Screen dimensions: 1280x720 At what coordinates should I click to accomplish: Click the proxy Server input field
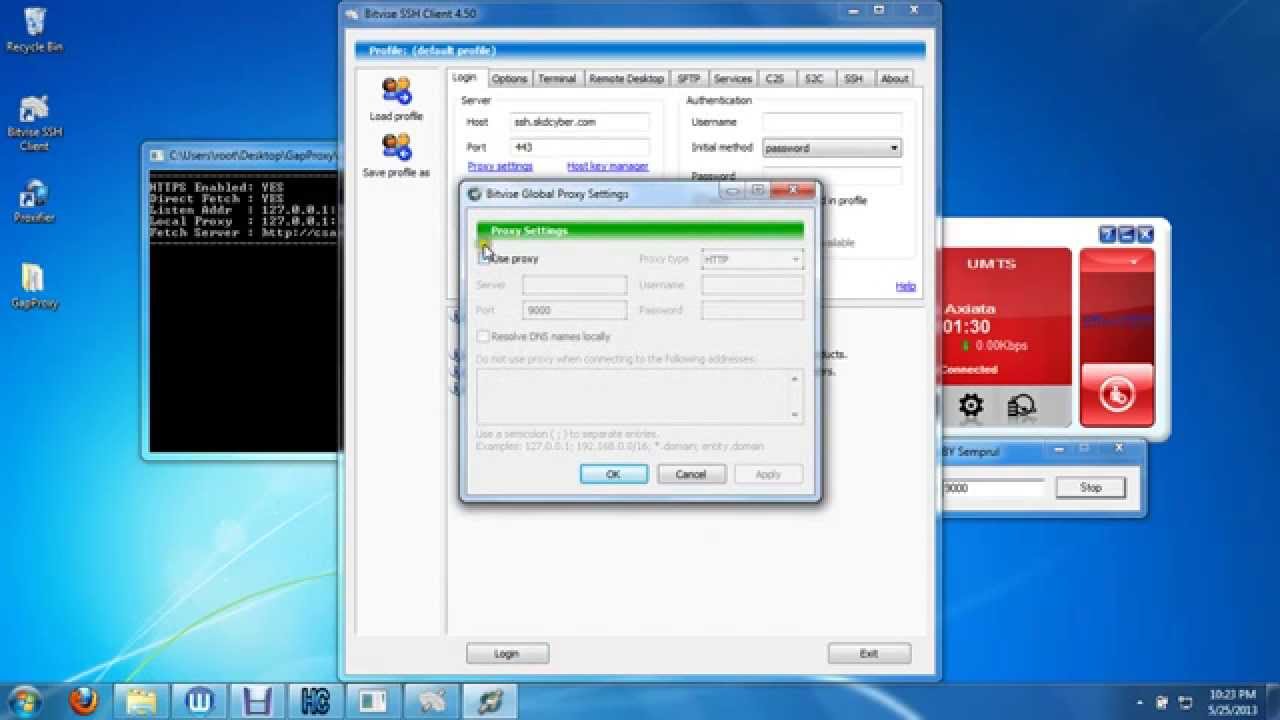pyautogui.click(x=575, y=285)
